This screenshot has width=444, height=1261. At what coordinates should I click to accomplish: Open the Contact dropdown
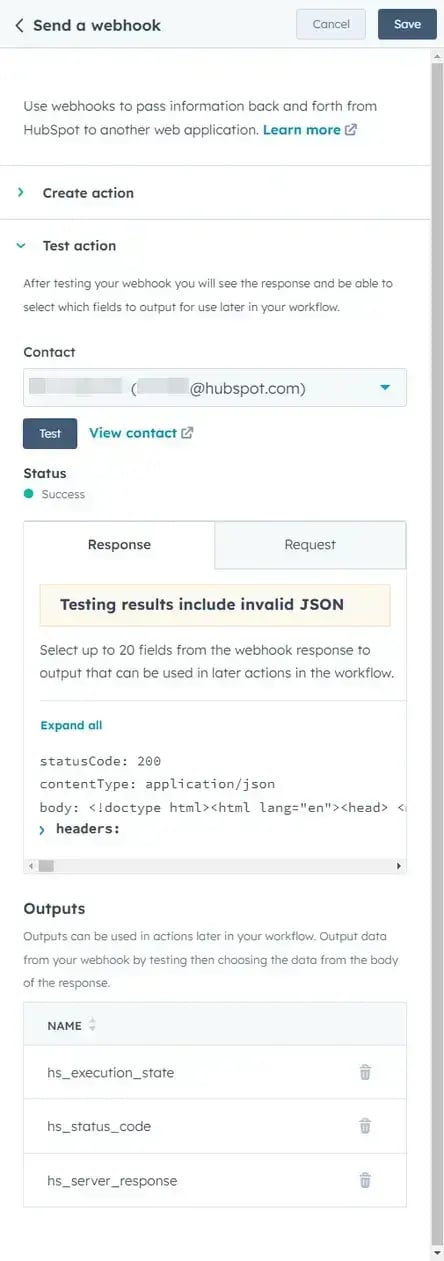[215, 388]
